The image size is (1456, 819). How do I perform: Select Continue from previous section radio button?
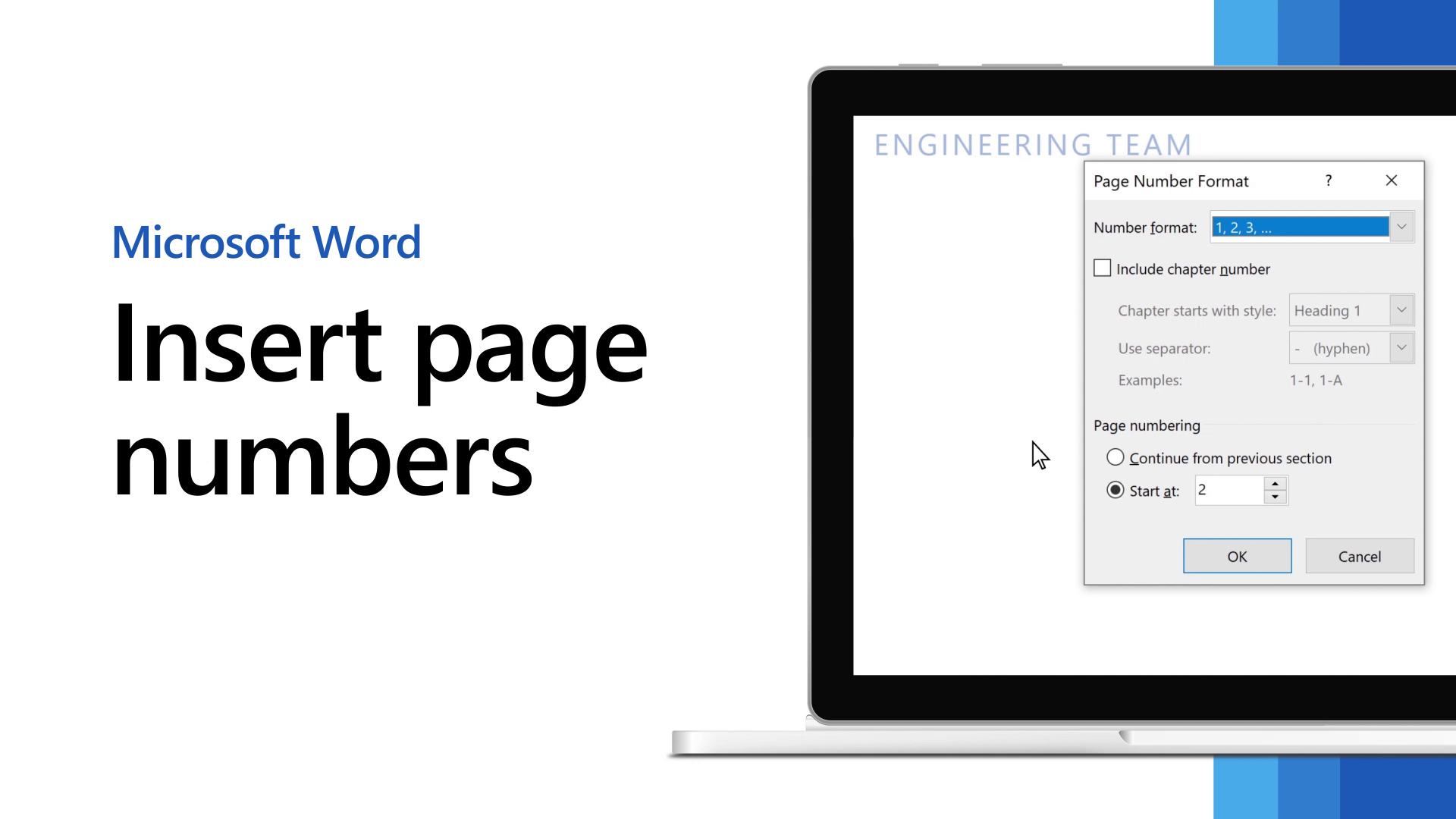point(1115,458)
